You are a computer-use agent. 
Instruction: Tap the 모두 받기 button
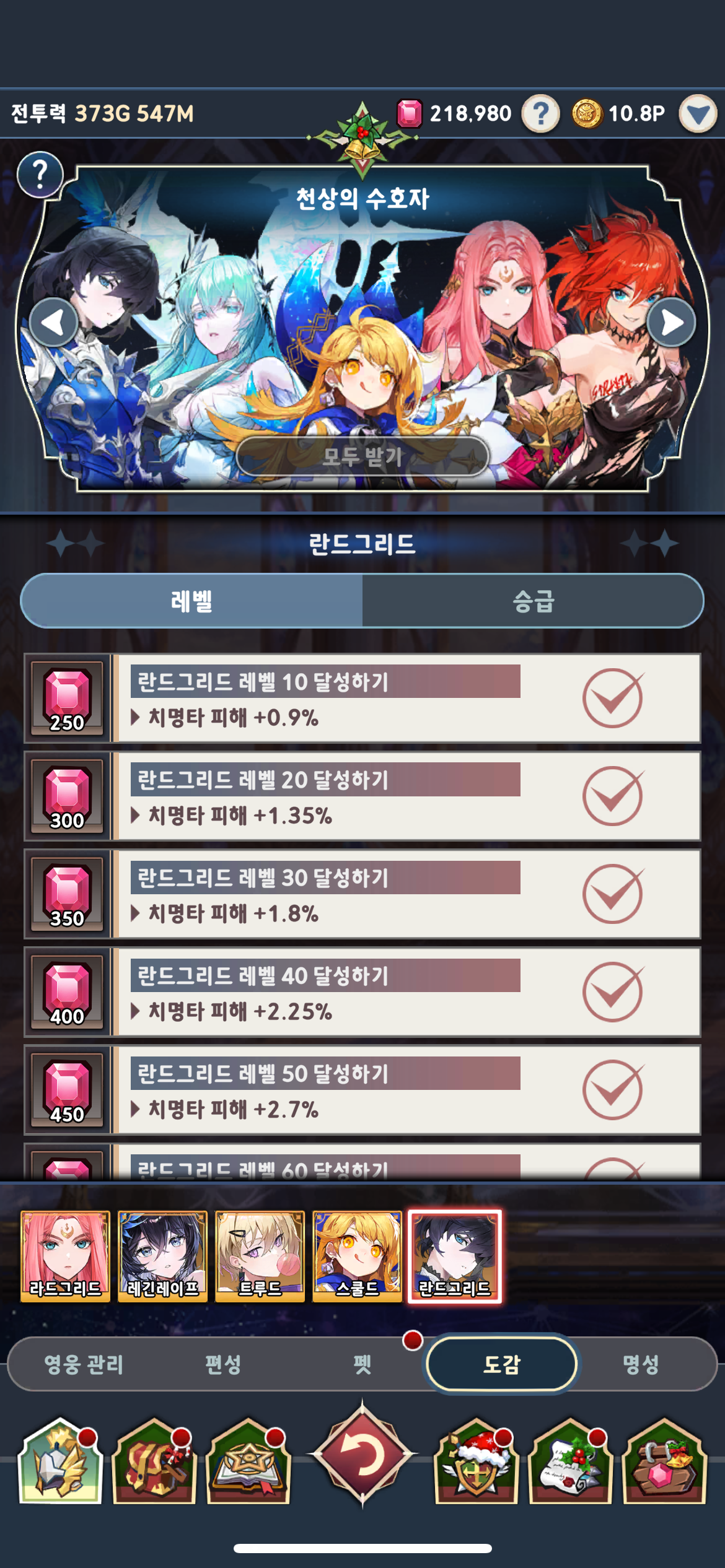pos(362,456)
